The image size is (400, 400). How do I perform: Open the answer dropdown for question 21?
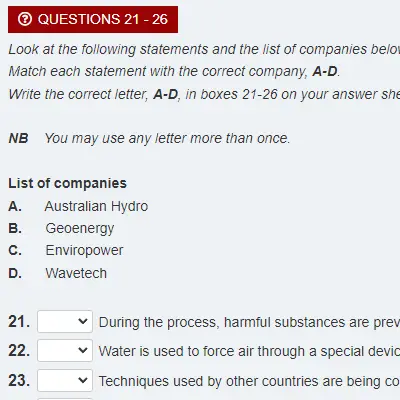coord(65,322)
